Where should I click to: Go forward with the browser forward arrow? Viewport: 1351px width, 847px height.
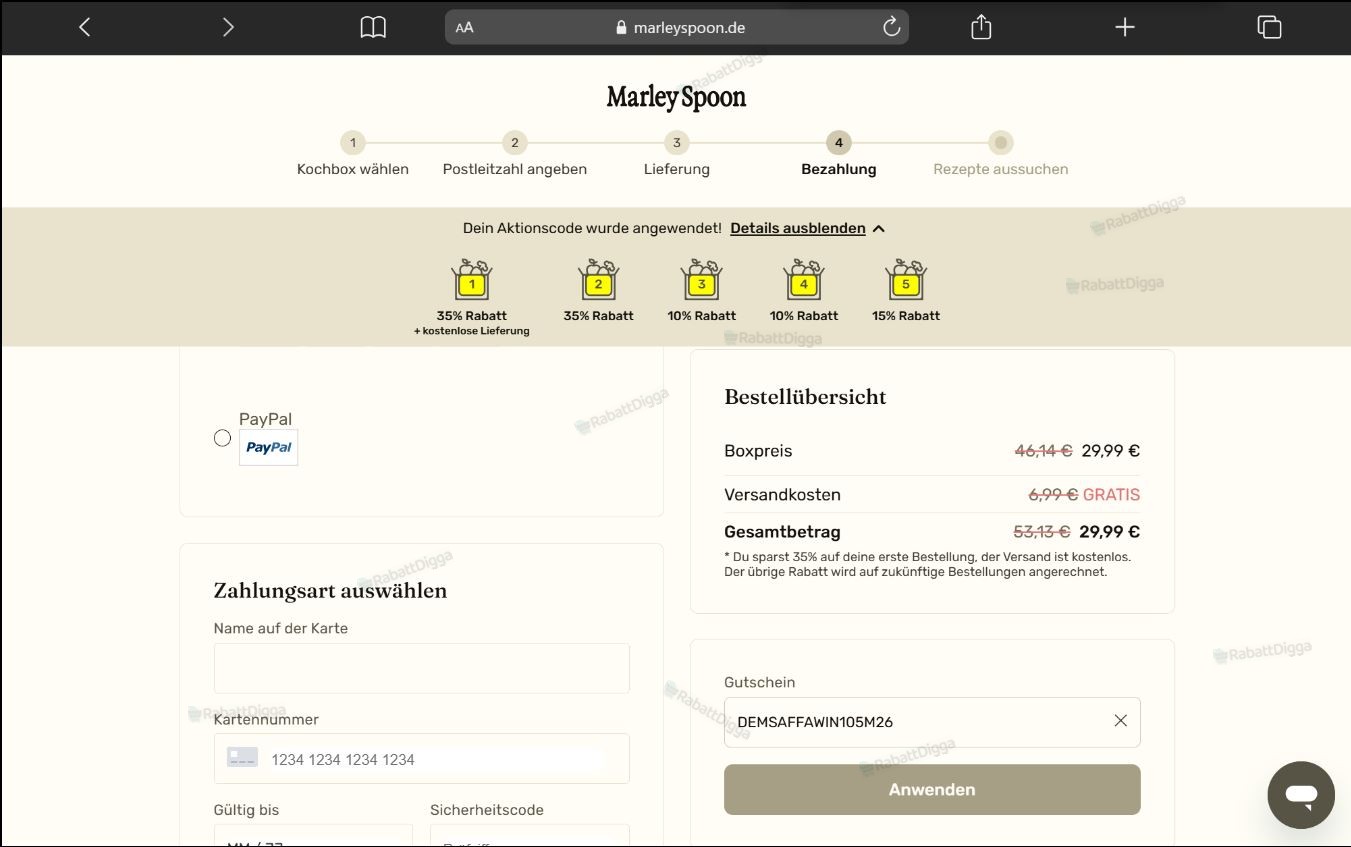click(x=228, y=27)
